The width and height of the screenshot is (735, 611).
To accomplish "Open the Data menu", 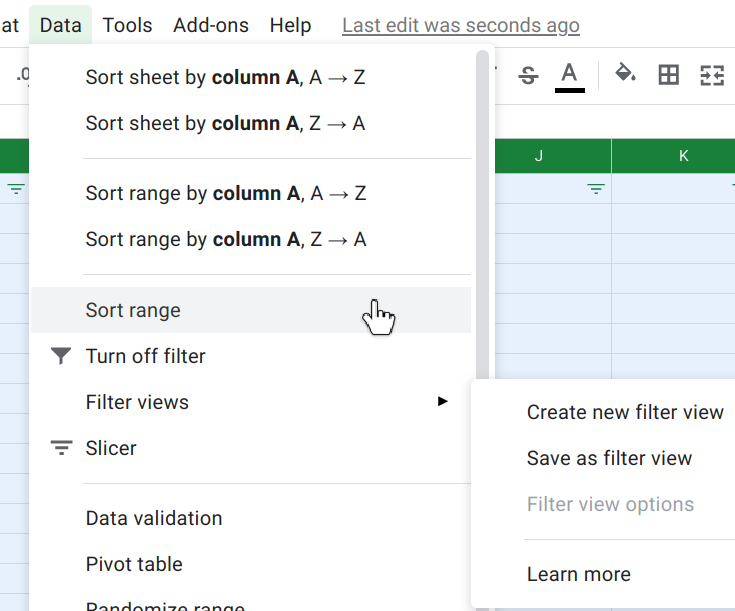I will [x=60, y=25].
